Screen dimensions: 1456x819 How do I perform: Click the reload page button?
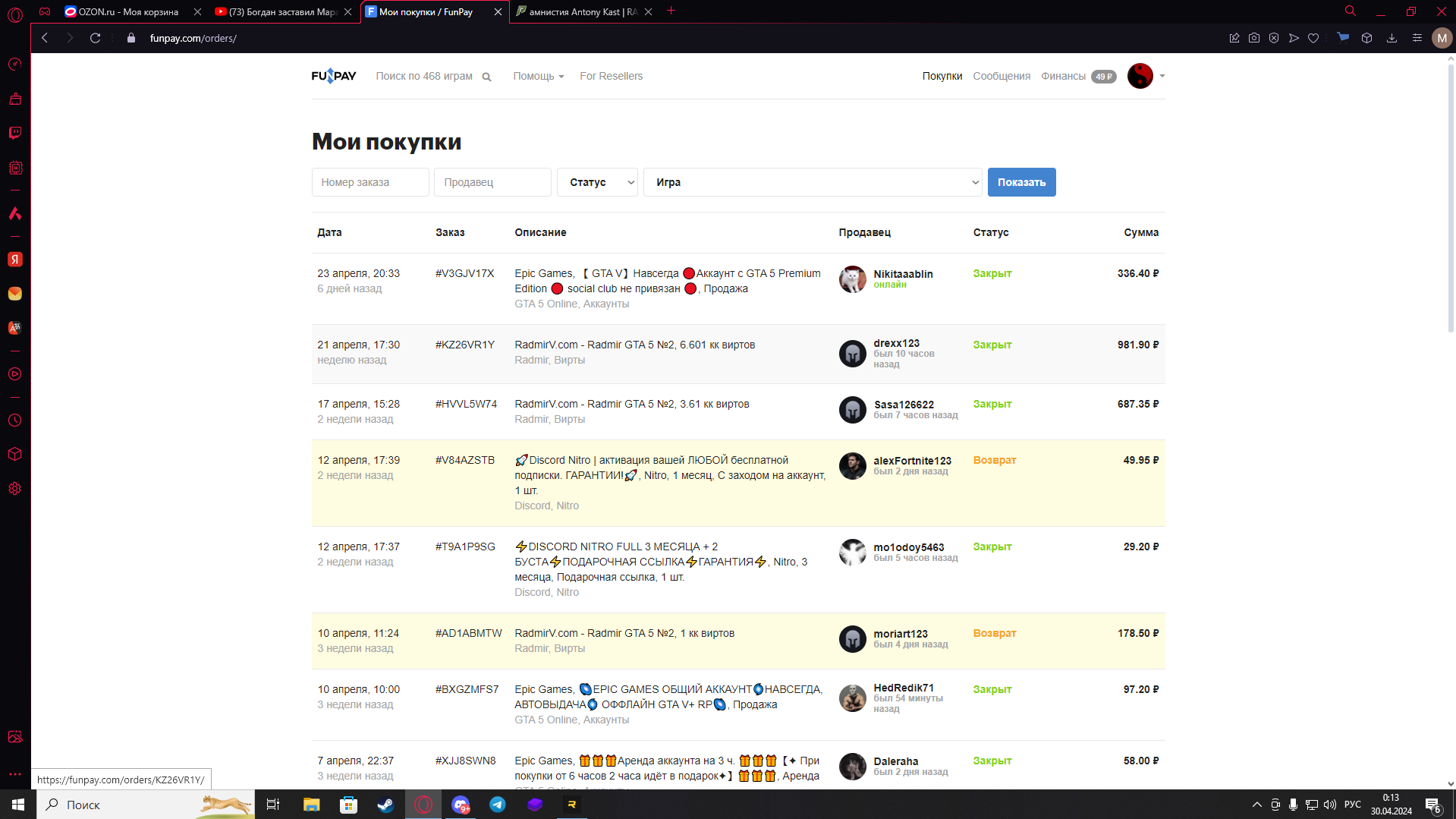click(x=95, y=38)
